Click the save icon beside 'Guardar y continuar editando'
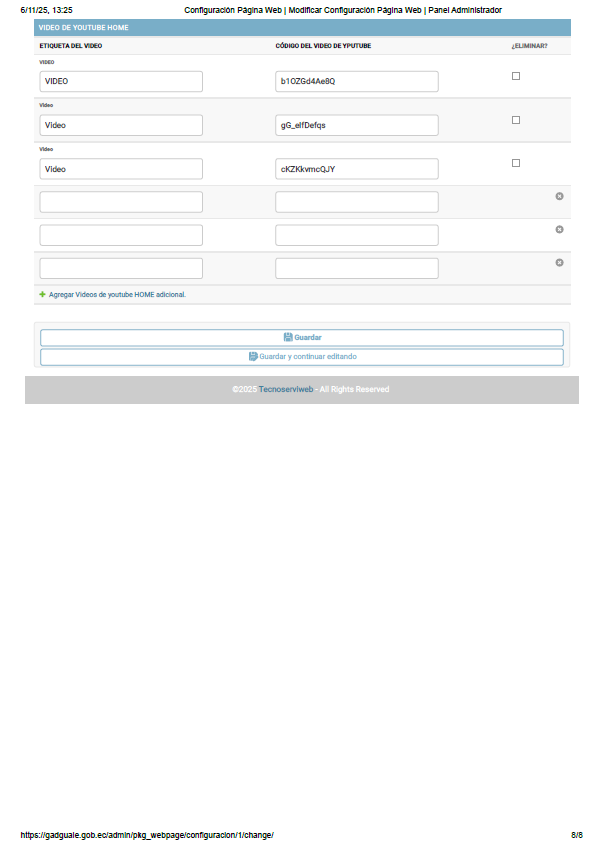This screenshot has height=846, width=604. pyautogui.click(x=253, y=356)
